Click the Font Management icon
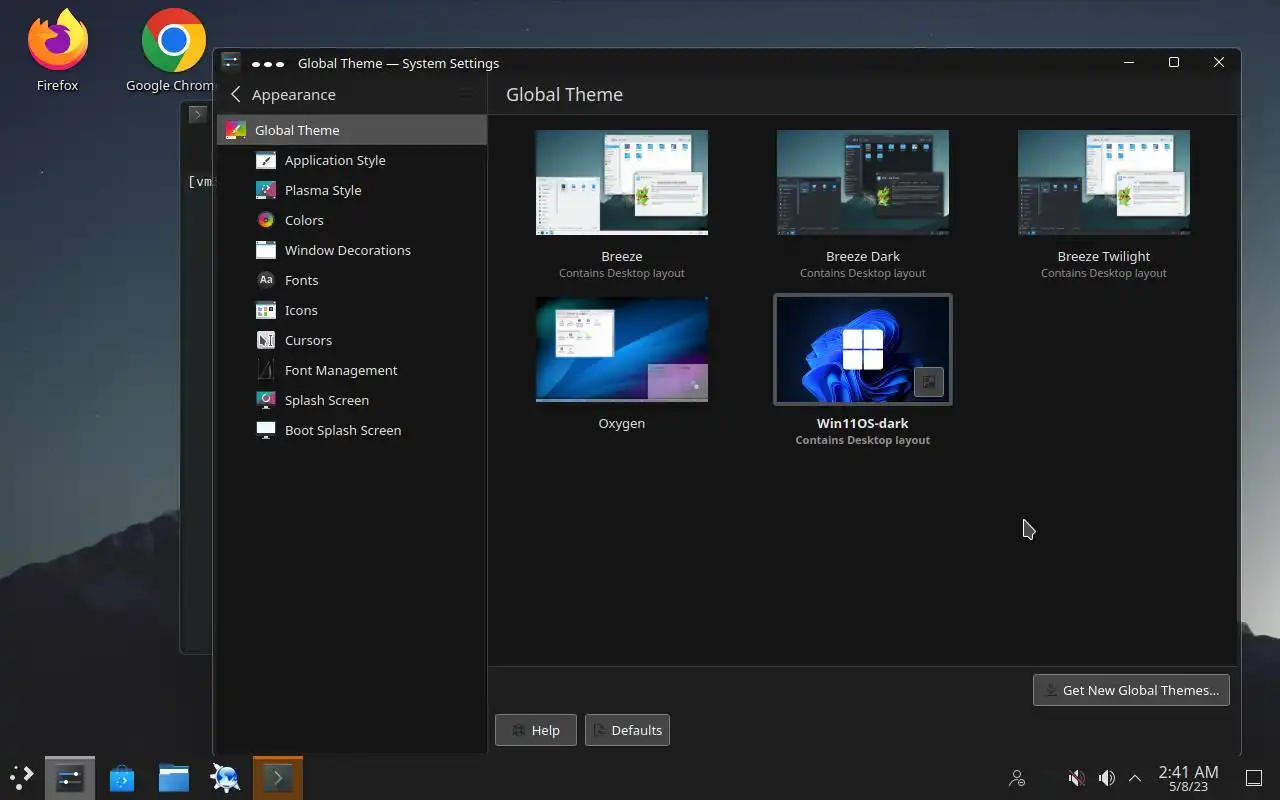The height and width of the screenshot is (800, 1280). pos(266,370)
